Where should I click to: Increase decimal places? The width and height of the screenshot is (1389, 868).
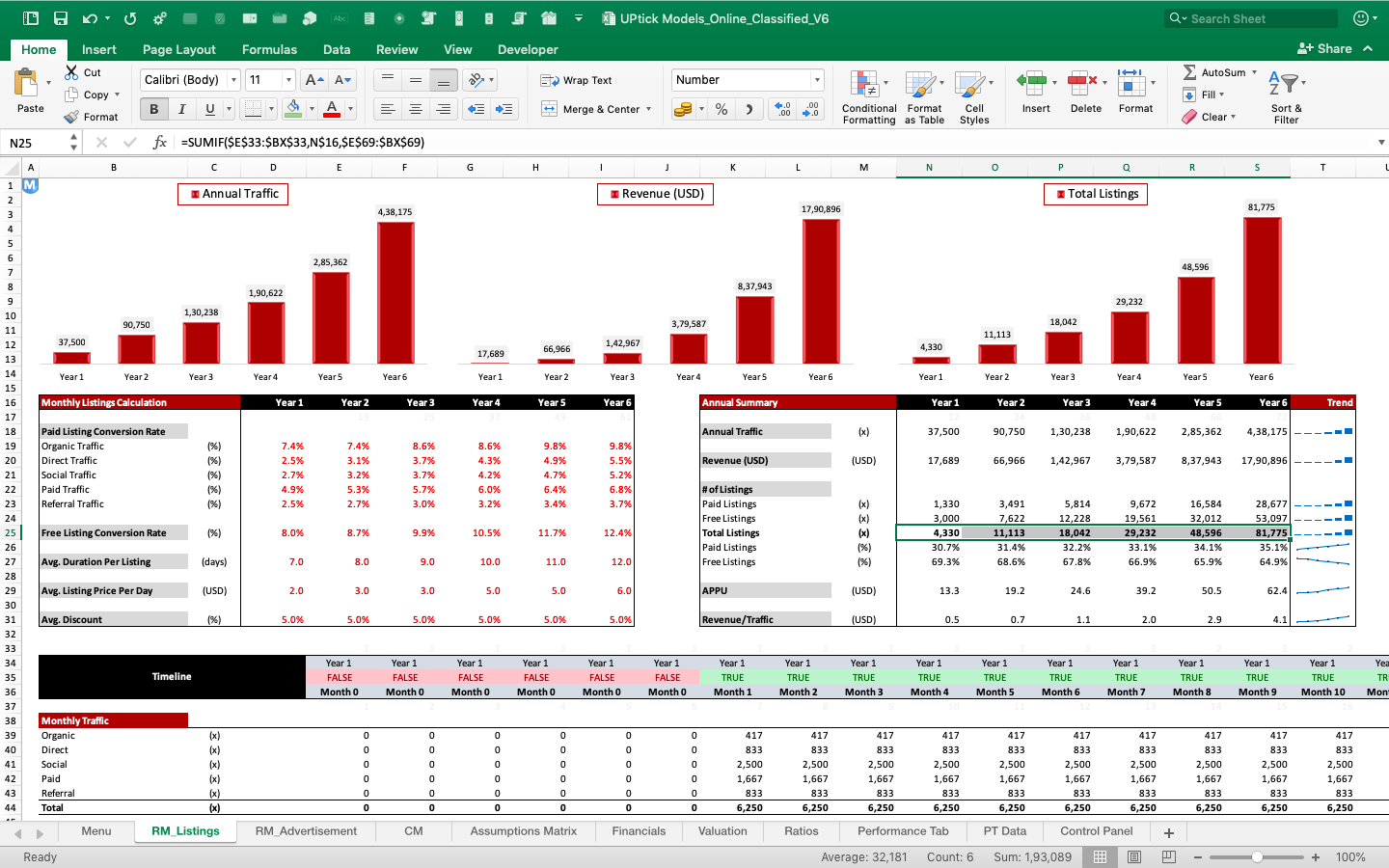782,109
